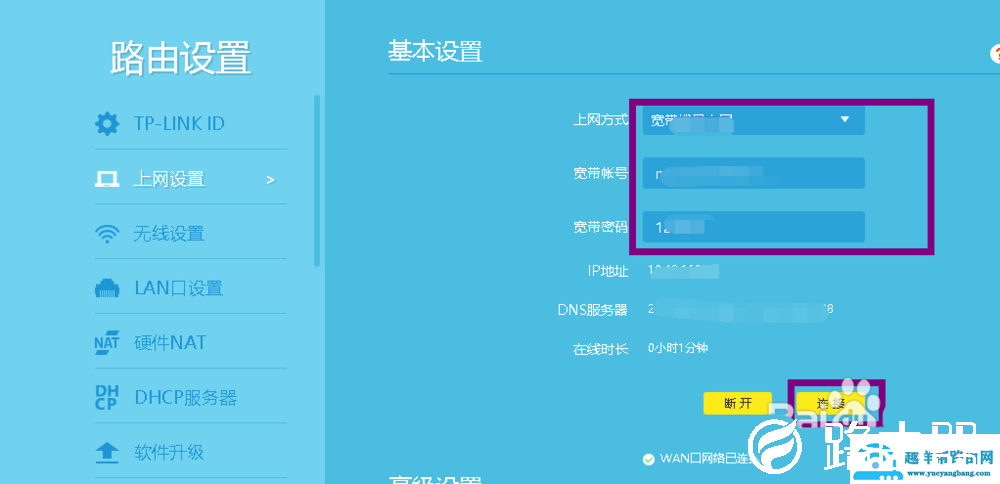1000x484 pixels.
Task: Click the sidebar vertical scrollbar
Action: point(317,180)
